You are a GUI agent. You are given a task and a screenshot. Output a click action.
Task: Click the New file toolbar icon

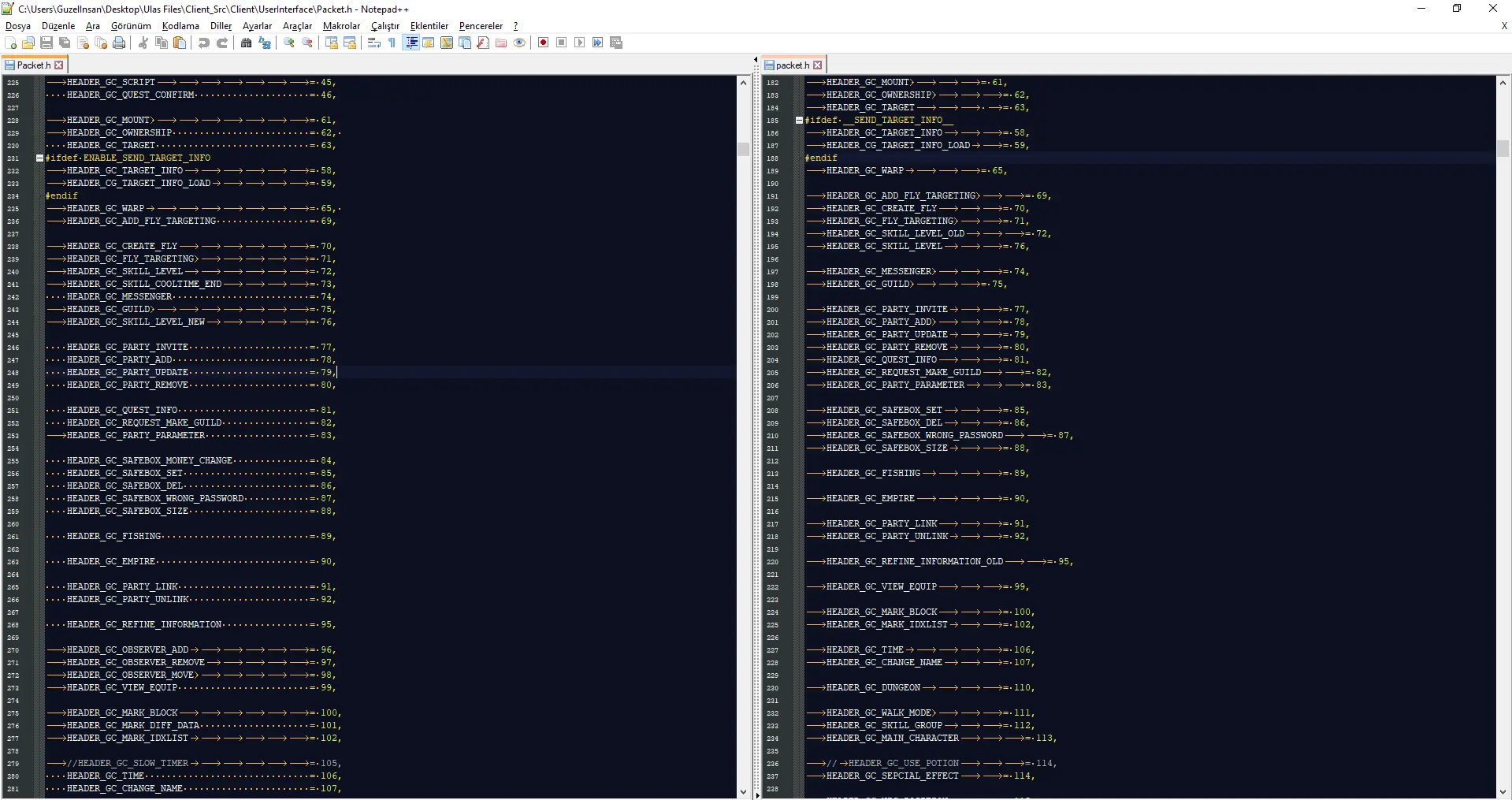pos(11,43)
